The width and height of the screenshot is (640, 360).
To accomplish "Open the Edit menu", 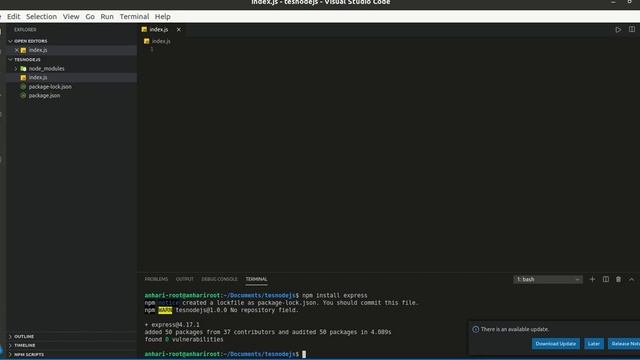I will point(13,17).
